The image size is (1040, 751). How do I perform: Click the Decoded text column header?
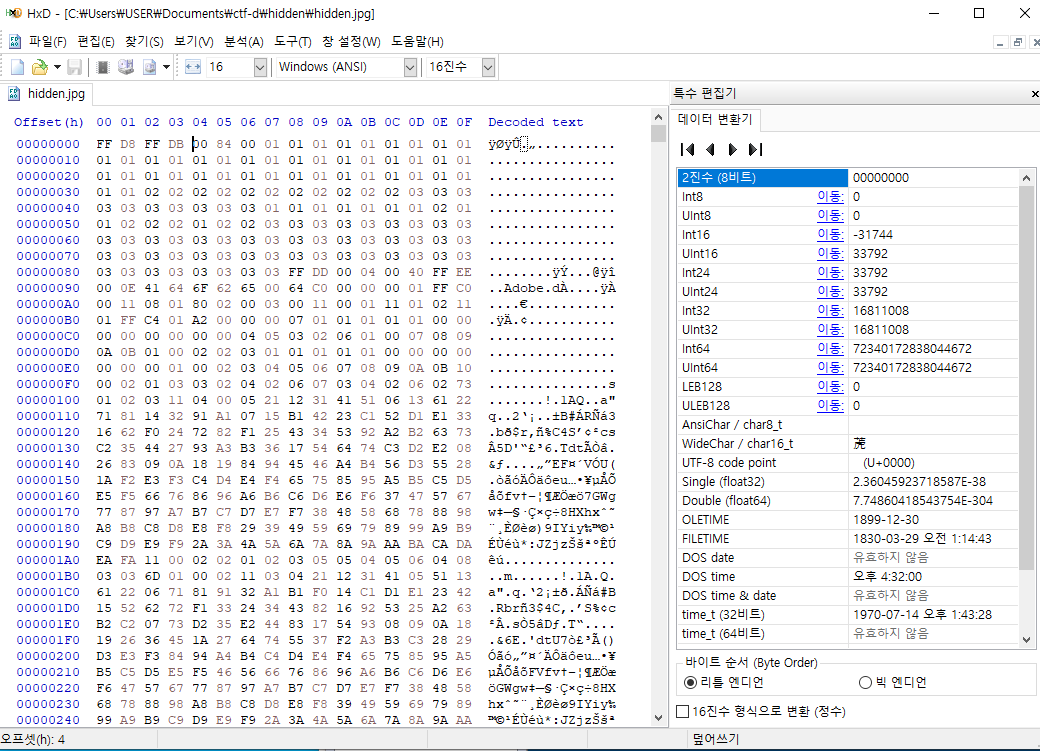(x=535, y=122)
